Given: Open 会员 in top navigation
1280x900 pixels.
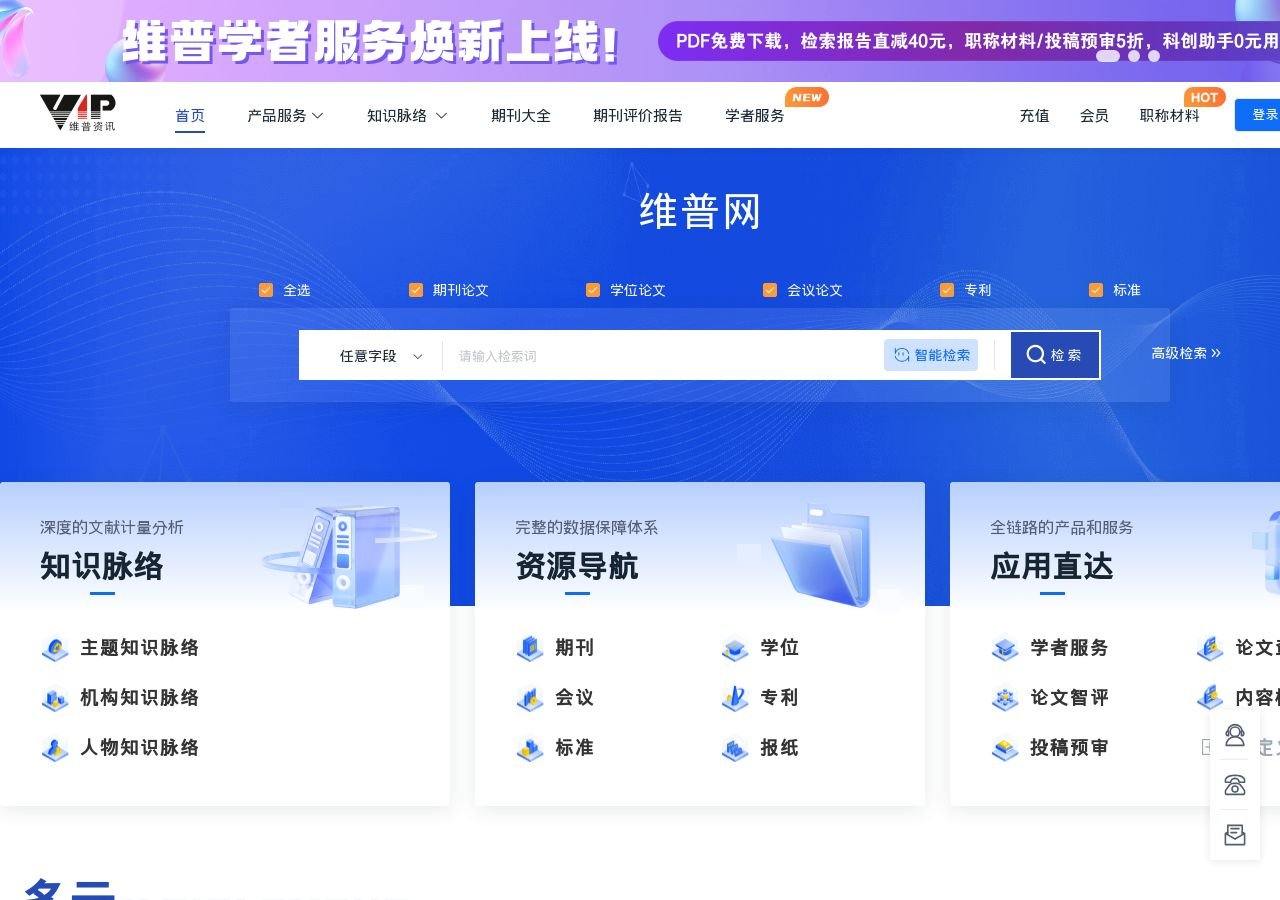Looking at the screenshot, I should click(1095, 116).
